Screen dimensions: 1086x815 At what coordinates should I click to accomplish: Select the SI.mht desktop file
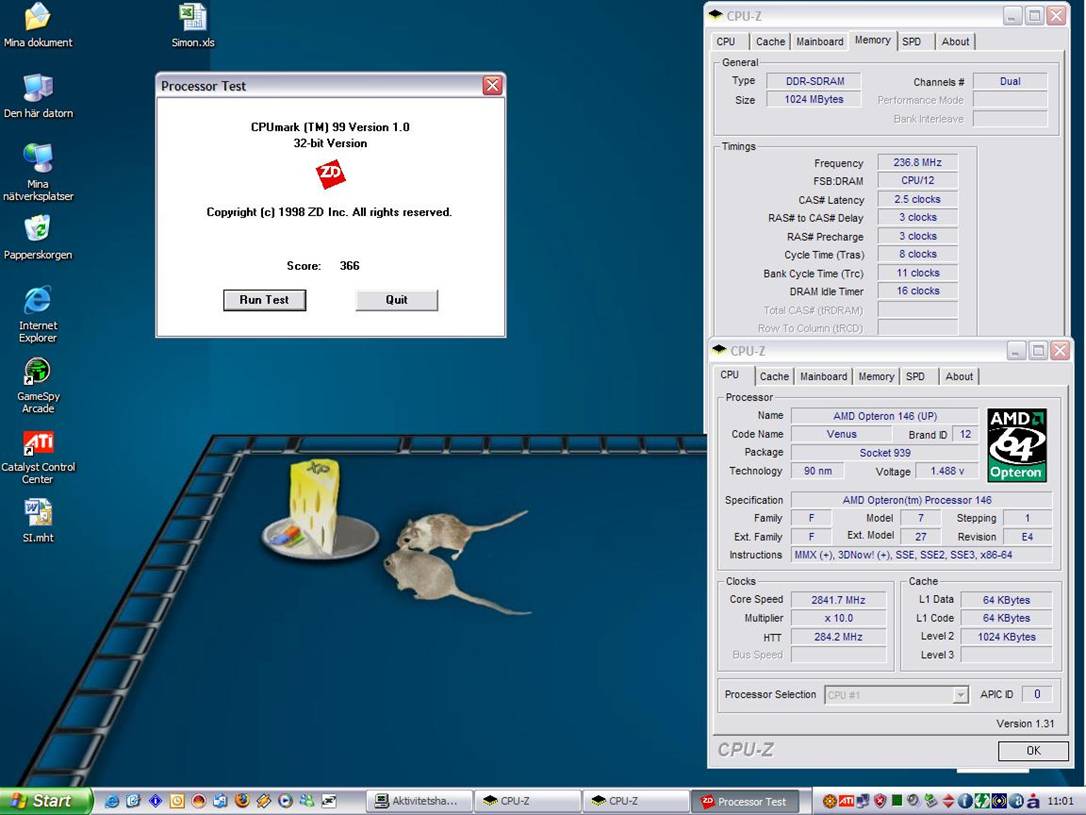pyautogui.click(x=37, y=521)
